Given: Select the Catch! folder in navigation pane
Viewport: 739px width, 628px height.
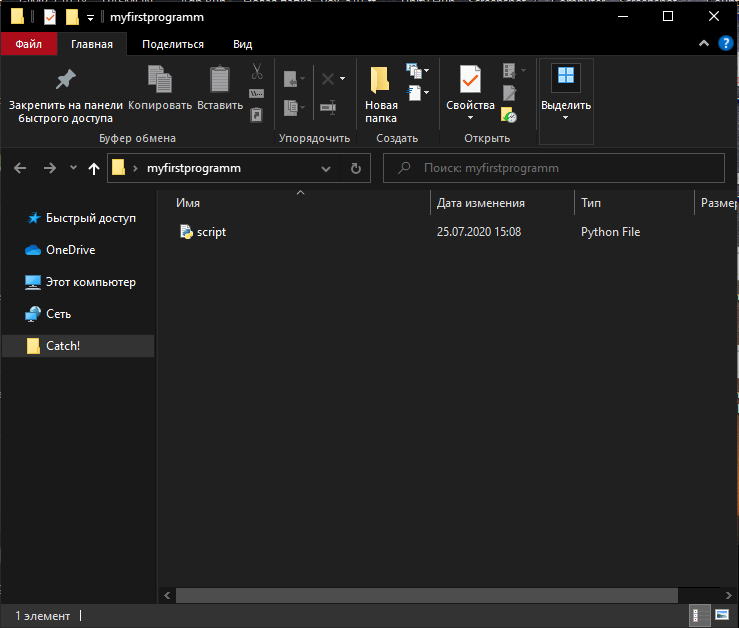Looking at the screenshot, I should click(x=78, y=346).
